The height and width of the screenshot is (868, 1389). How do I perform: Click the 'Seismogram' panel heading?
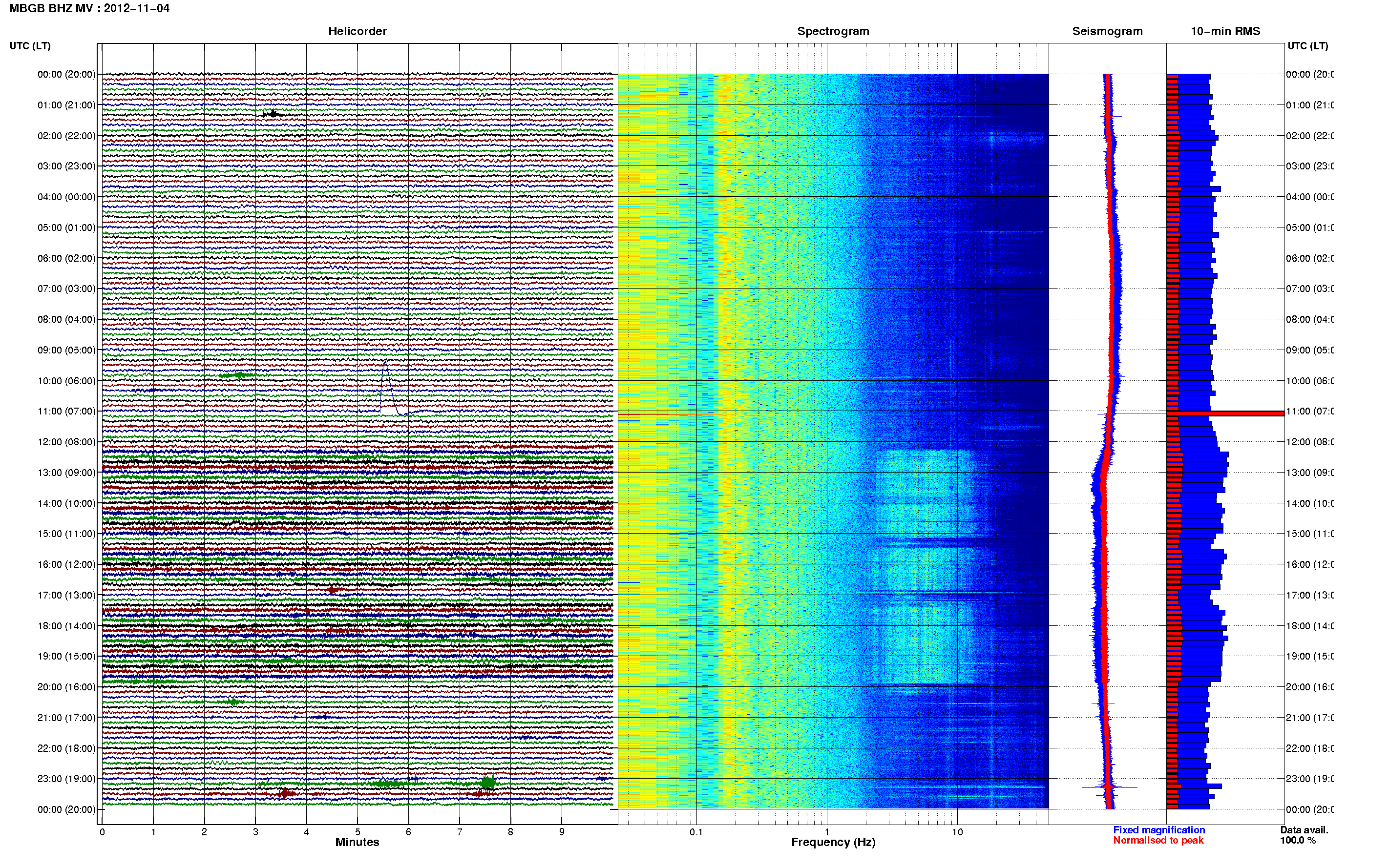click(x=1107, y=31)
